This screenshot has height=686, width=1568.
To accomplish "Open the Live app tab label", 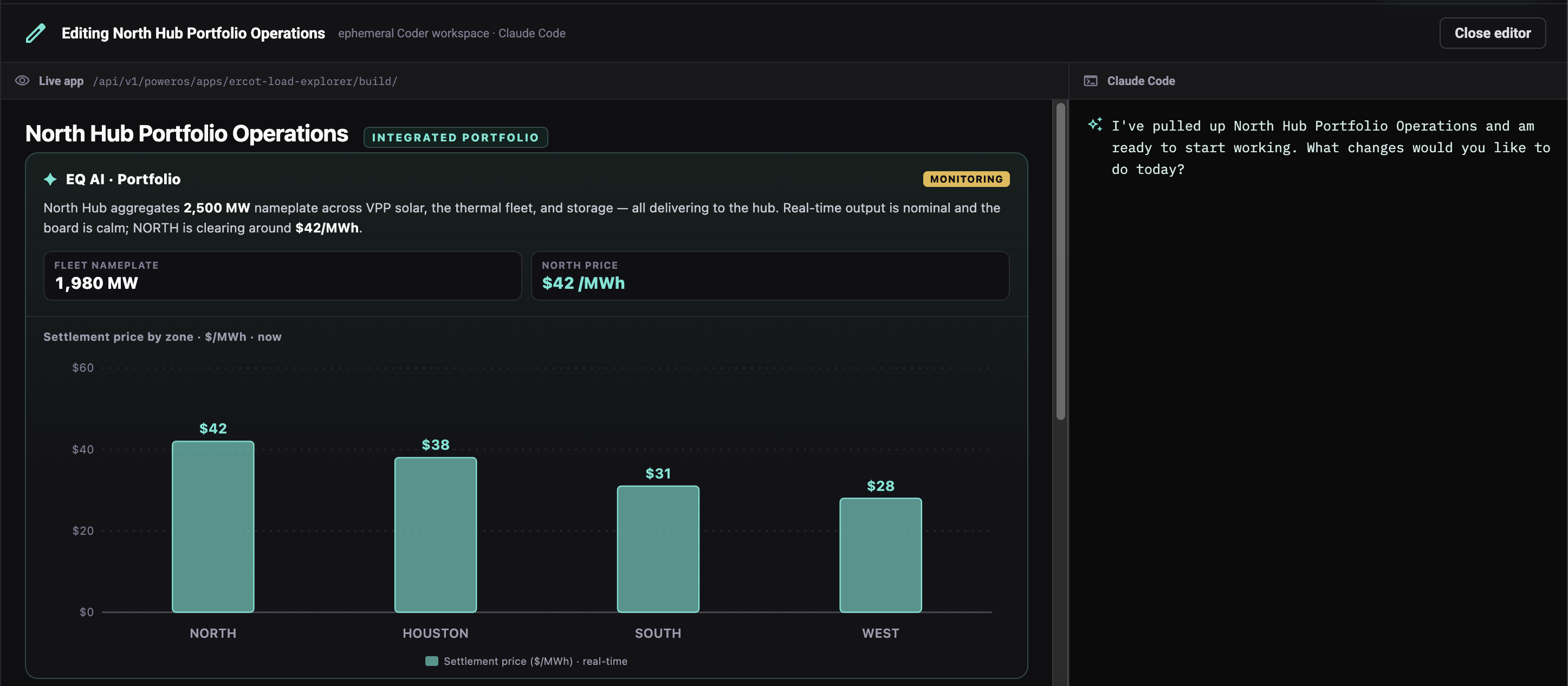I will coord(61,81).
